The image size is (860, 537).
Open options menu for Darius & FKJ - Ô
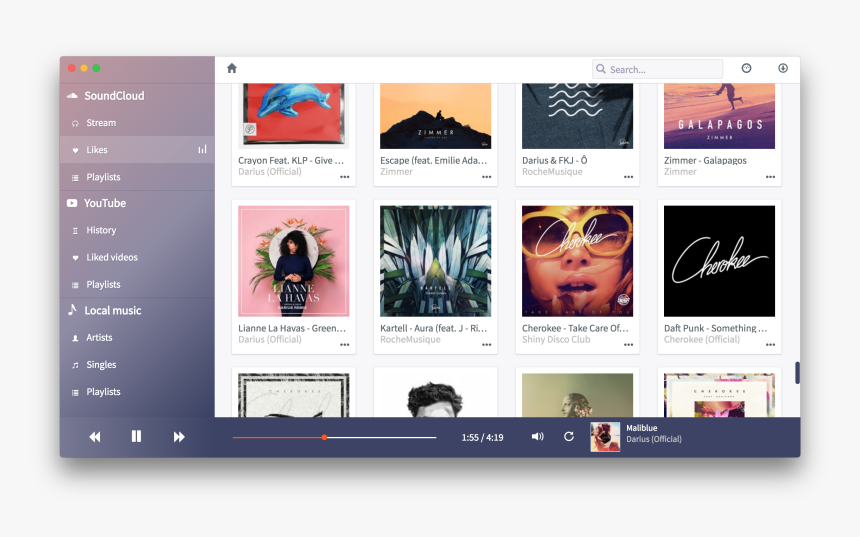point(629,177)
